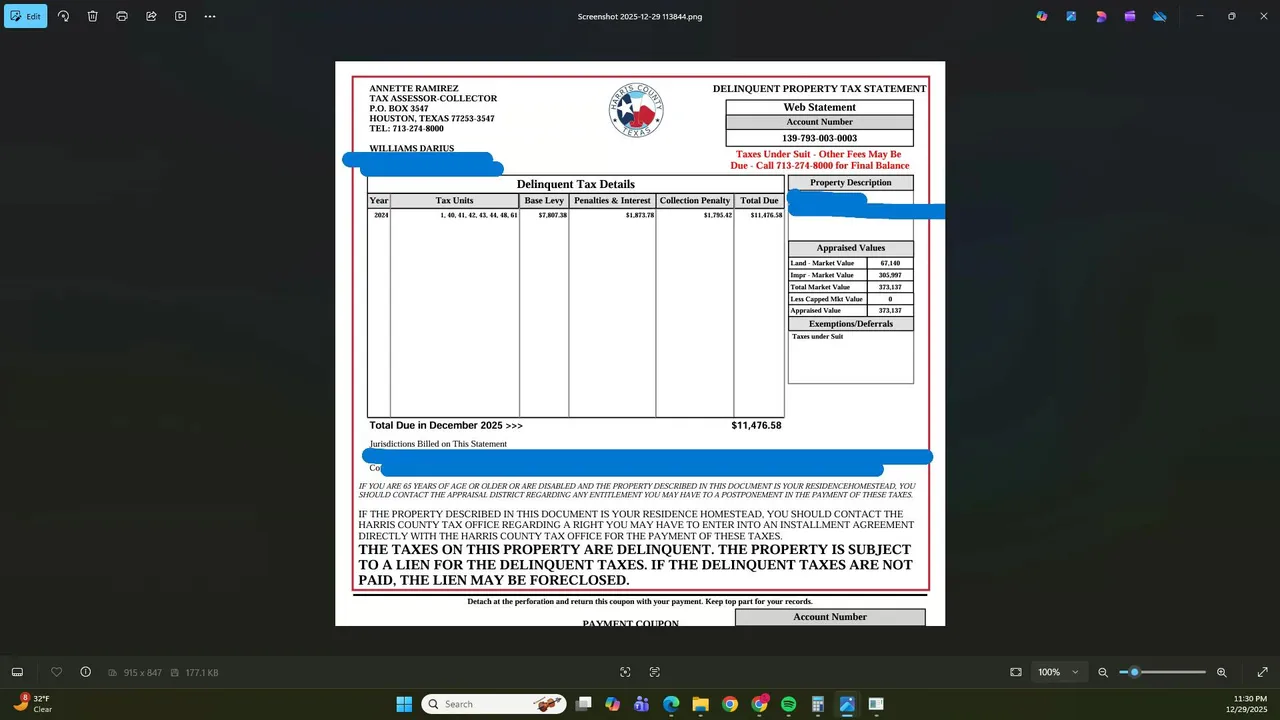Print the image using the printer icon

pos(122,16)
